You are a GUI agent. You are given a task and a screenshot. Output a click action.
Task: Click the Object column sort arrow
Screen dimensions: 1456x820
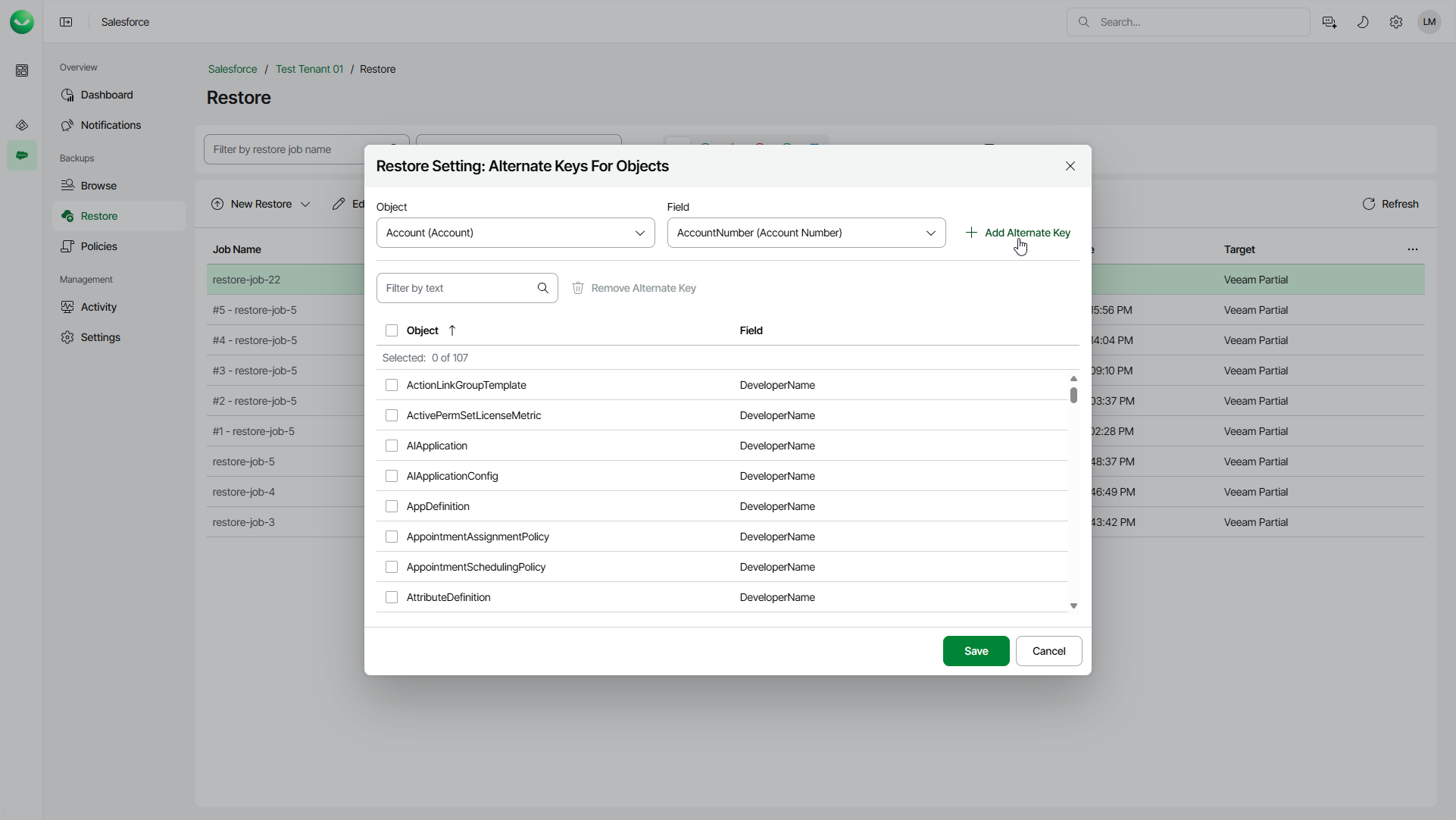pyautogui.click(x=452, y=330)
